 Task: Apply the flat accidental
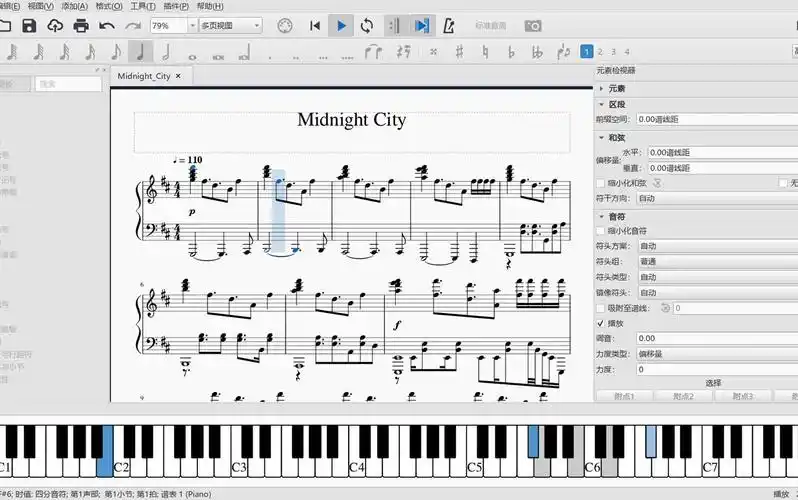tap(511, 52)
